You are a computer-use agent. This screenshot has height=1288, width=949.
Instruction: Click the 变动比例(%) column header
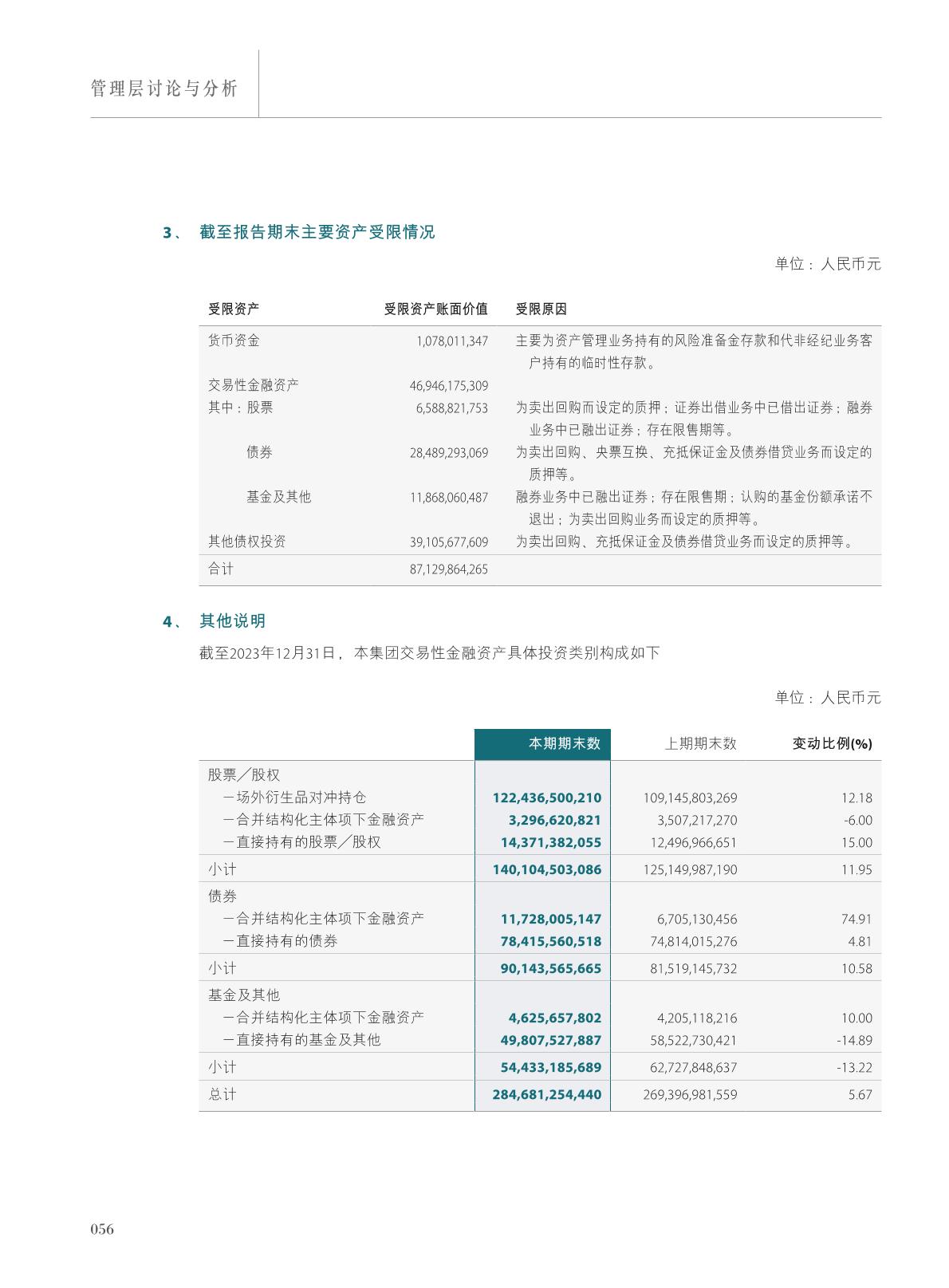[x=831, y=743]
